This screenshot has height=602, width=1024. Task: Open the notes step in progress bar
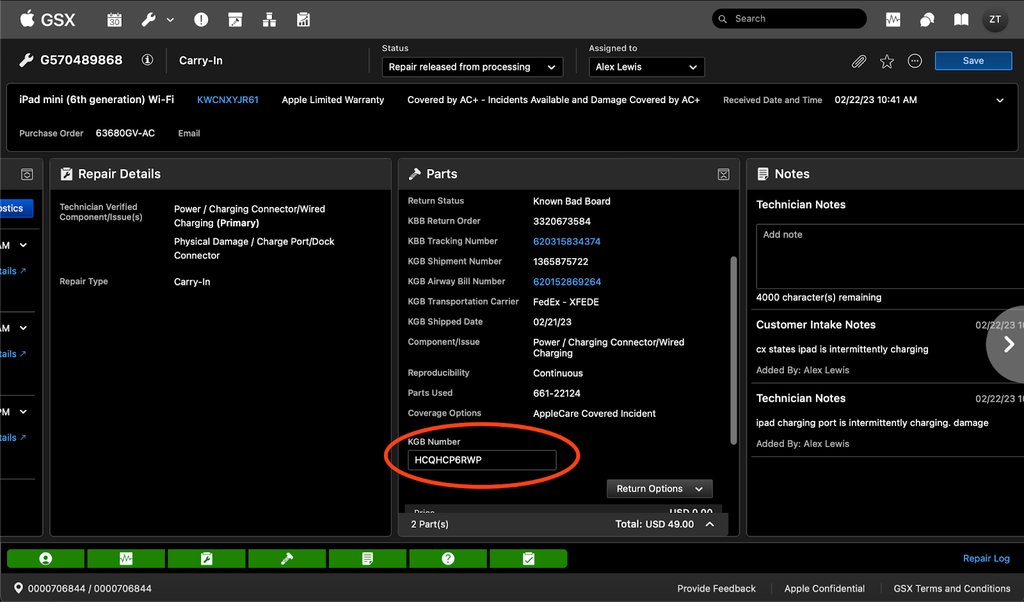(x=367, y=559)
